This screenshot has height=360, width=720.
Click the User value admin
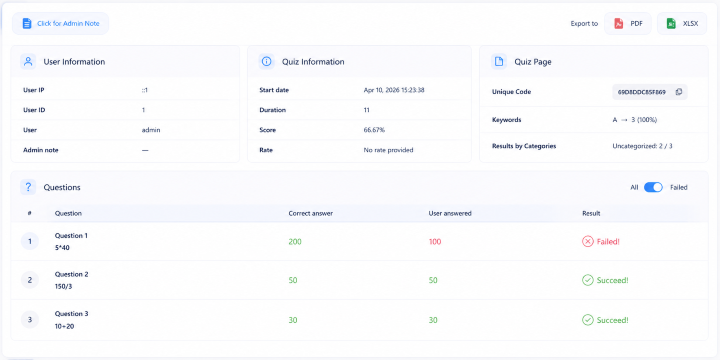151,130
